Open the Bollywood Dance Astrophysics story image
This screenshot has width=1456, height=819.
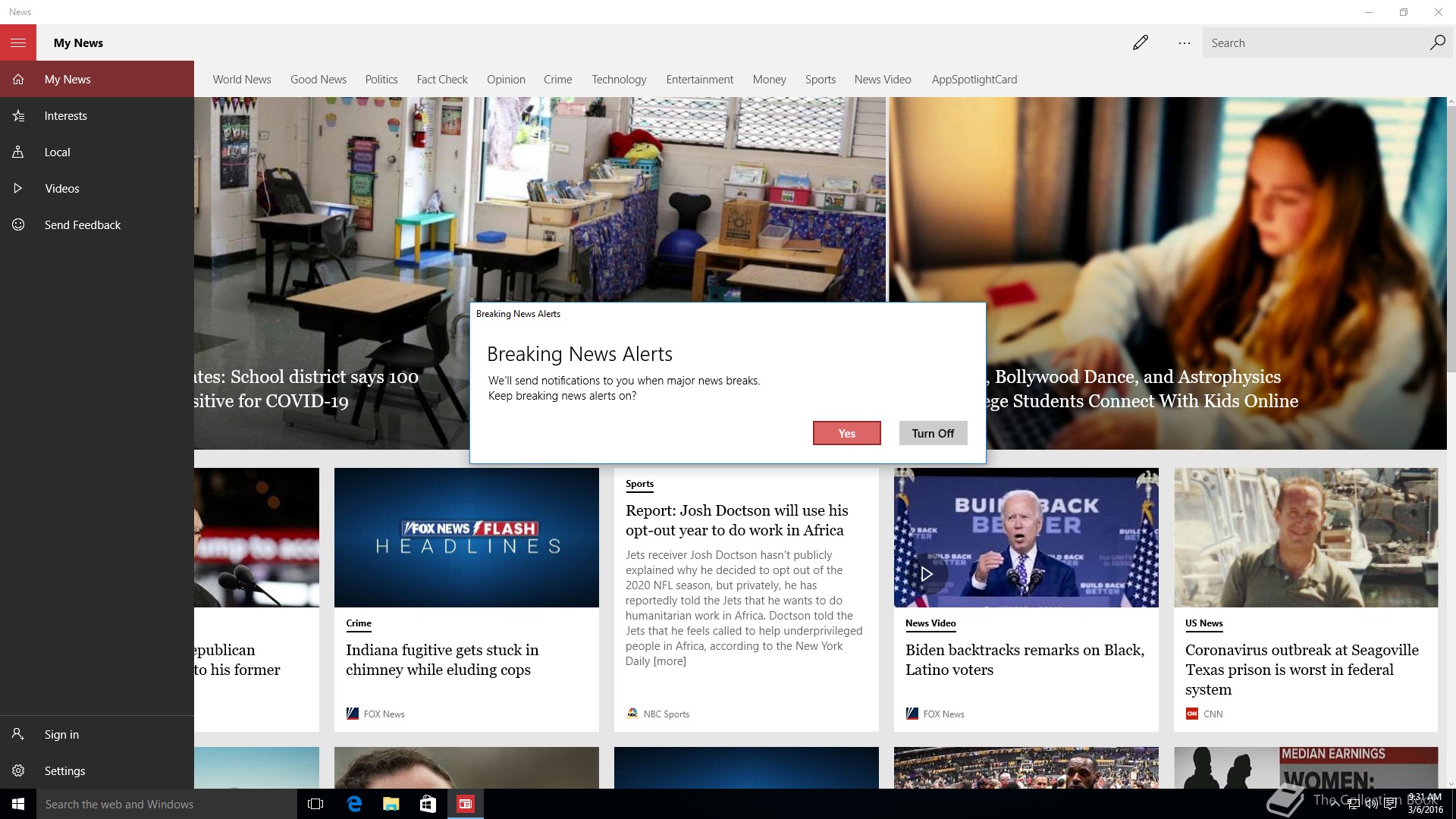tap(1168, 201)
